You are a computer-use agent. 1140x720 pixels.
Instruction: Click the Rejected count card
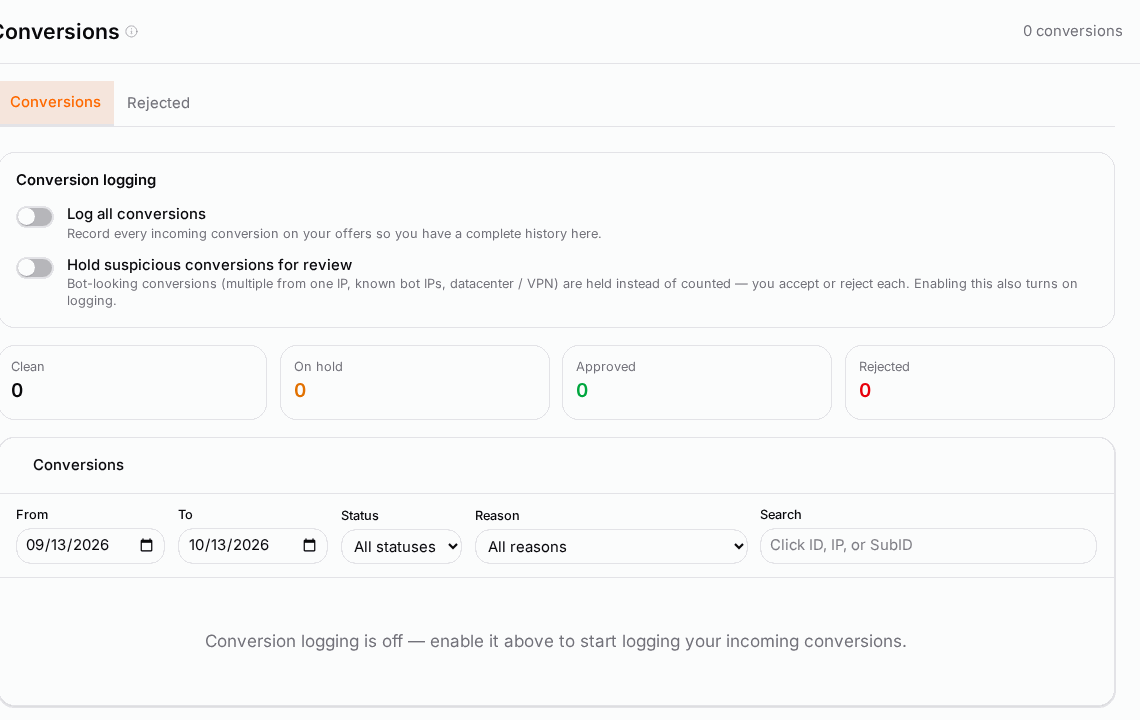[x=979, y=383]
